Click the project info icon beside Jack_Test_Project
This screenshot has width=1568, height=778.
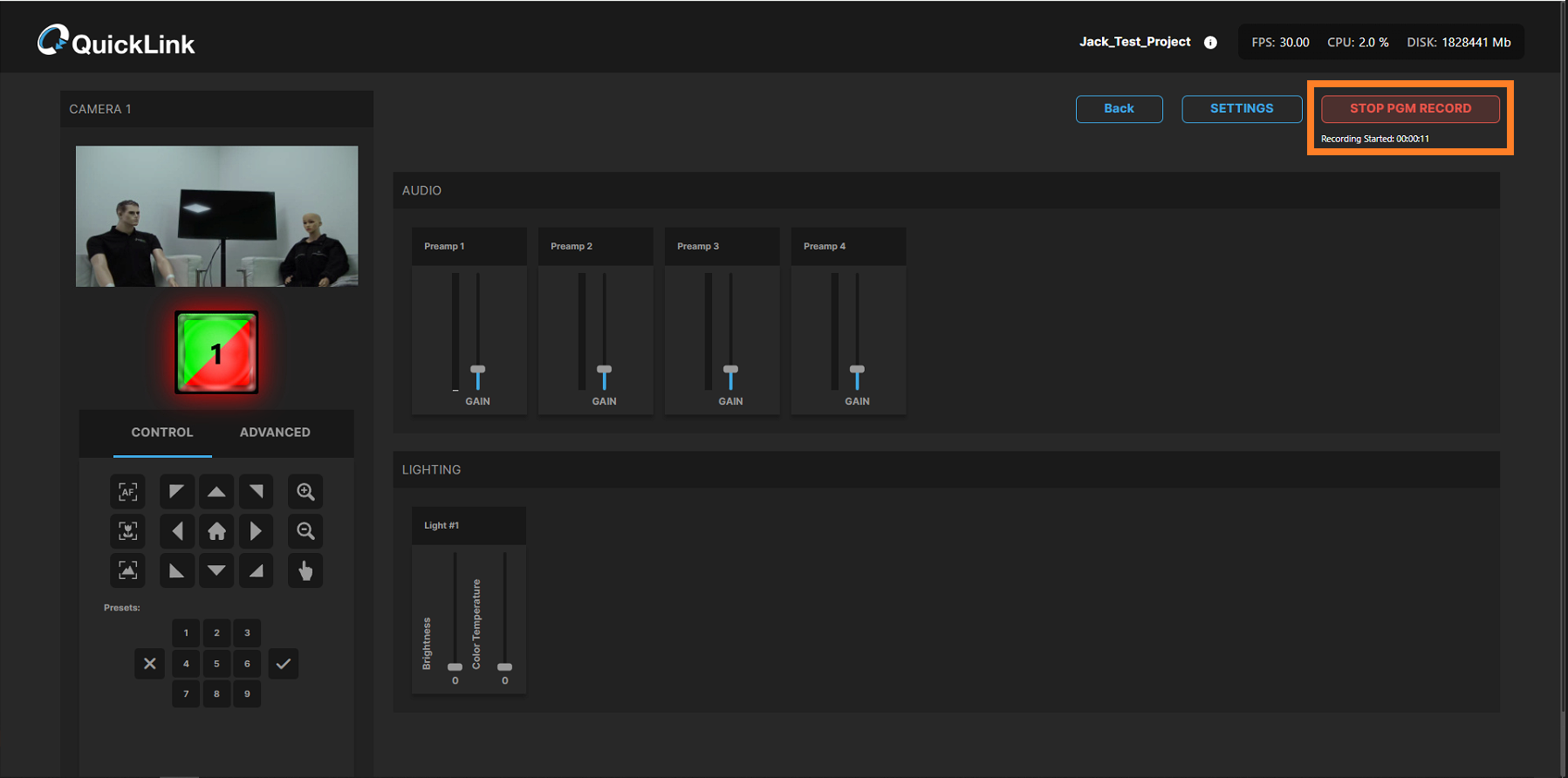click(x=1210, y=43)
